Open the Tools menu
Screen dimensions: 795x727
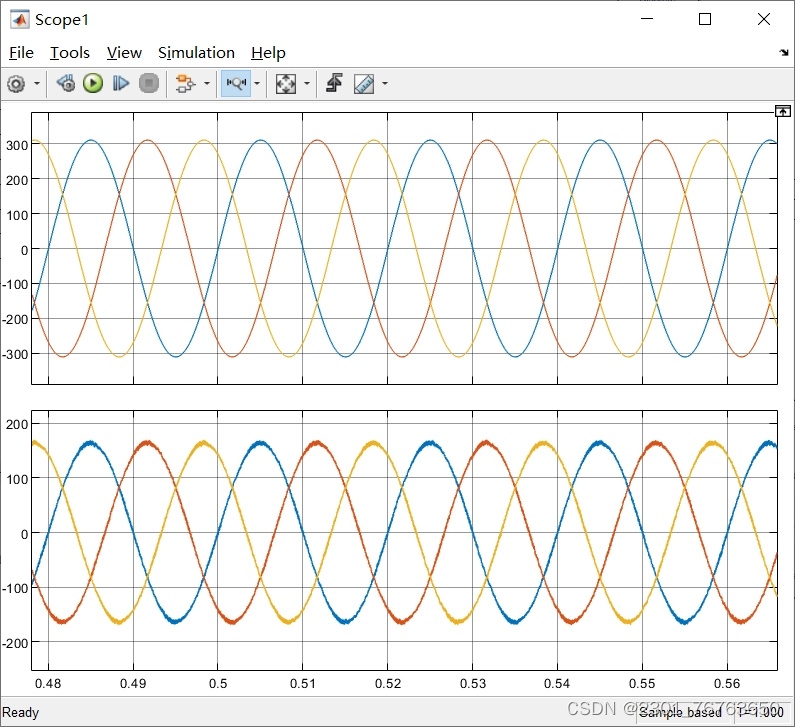(70, 53)
